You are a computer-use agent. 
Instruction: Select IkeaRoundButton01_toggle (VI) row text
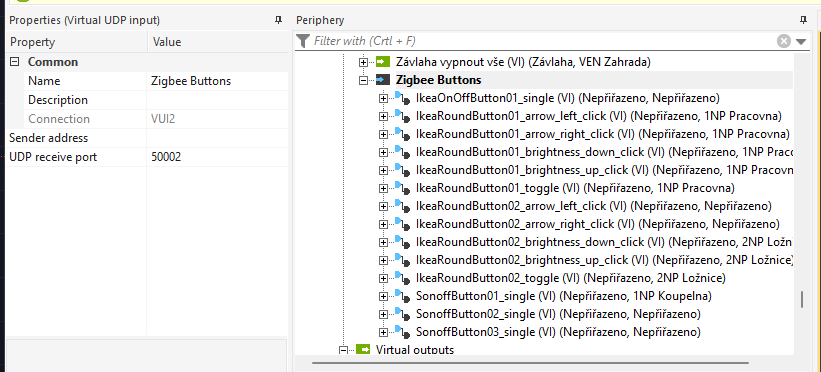[575, 188]
